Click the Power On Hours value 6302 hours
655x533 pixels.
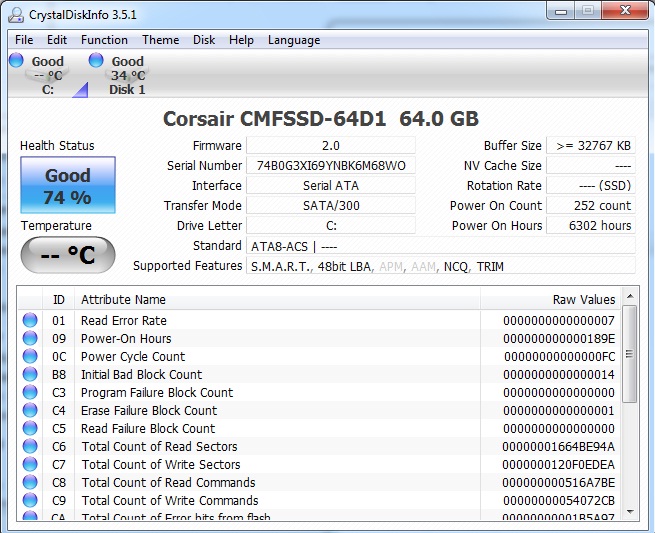click(x=591, y=226)
